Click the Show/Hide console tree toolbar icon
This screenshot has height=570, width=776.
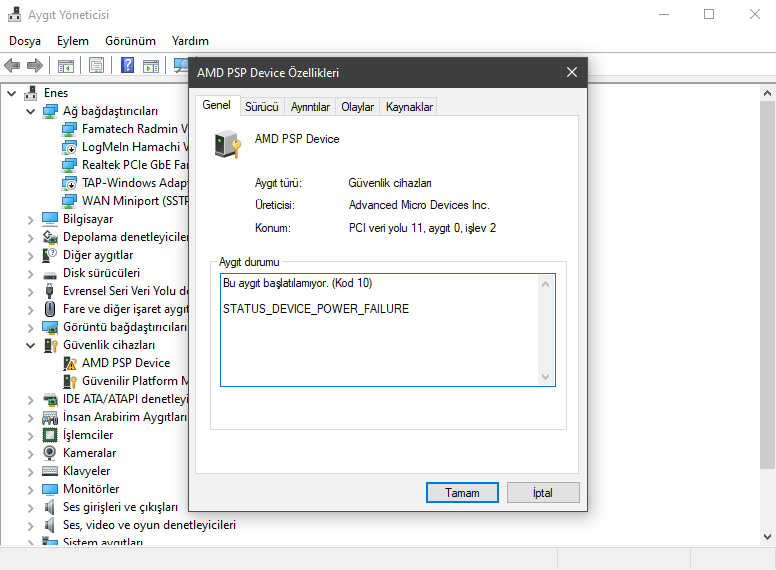(65, 65)
